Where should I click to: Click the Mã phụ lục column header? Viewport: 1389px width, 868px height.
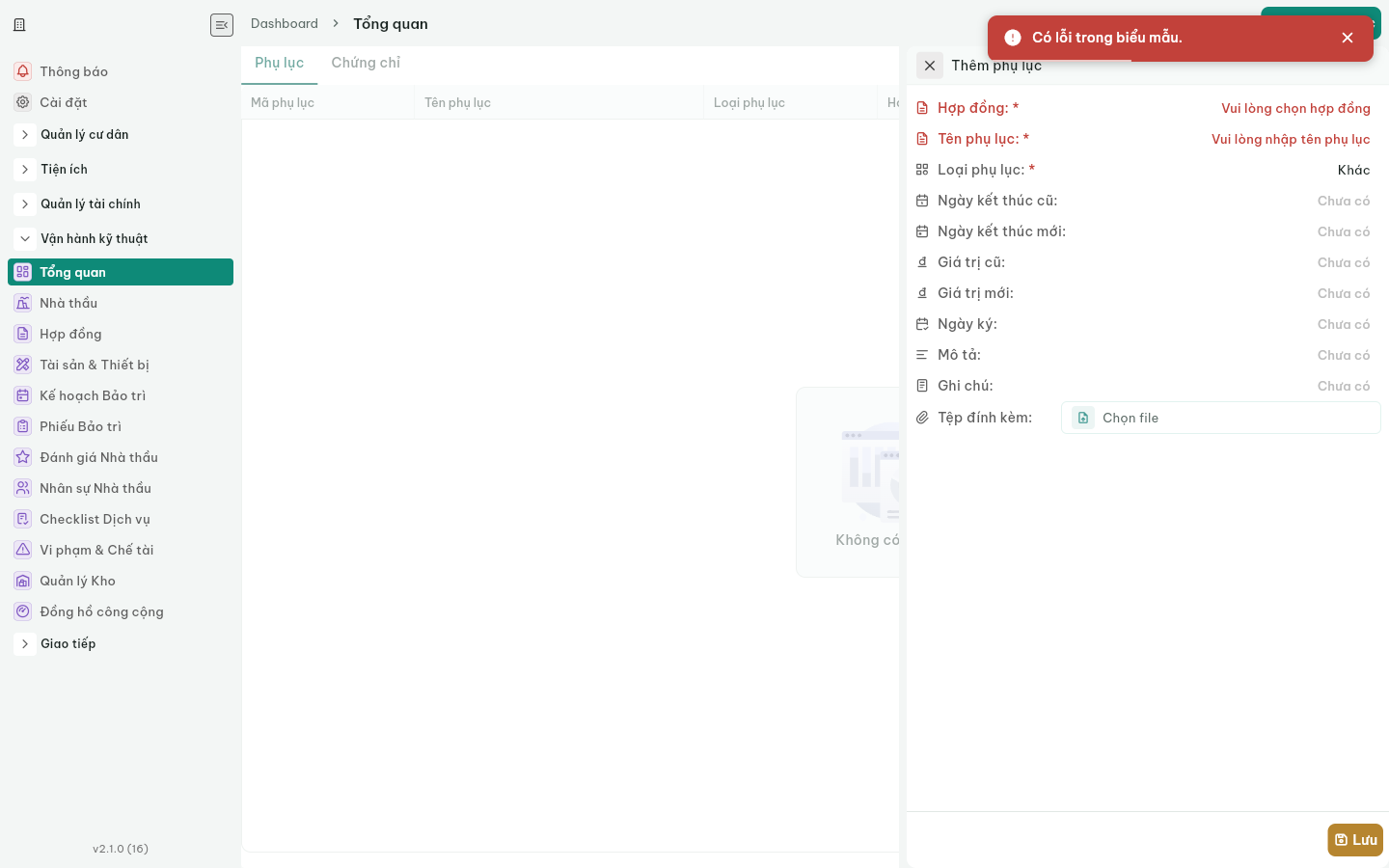click(328, 102)
